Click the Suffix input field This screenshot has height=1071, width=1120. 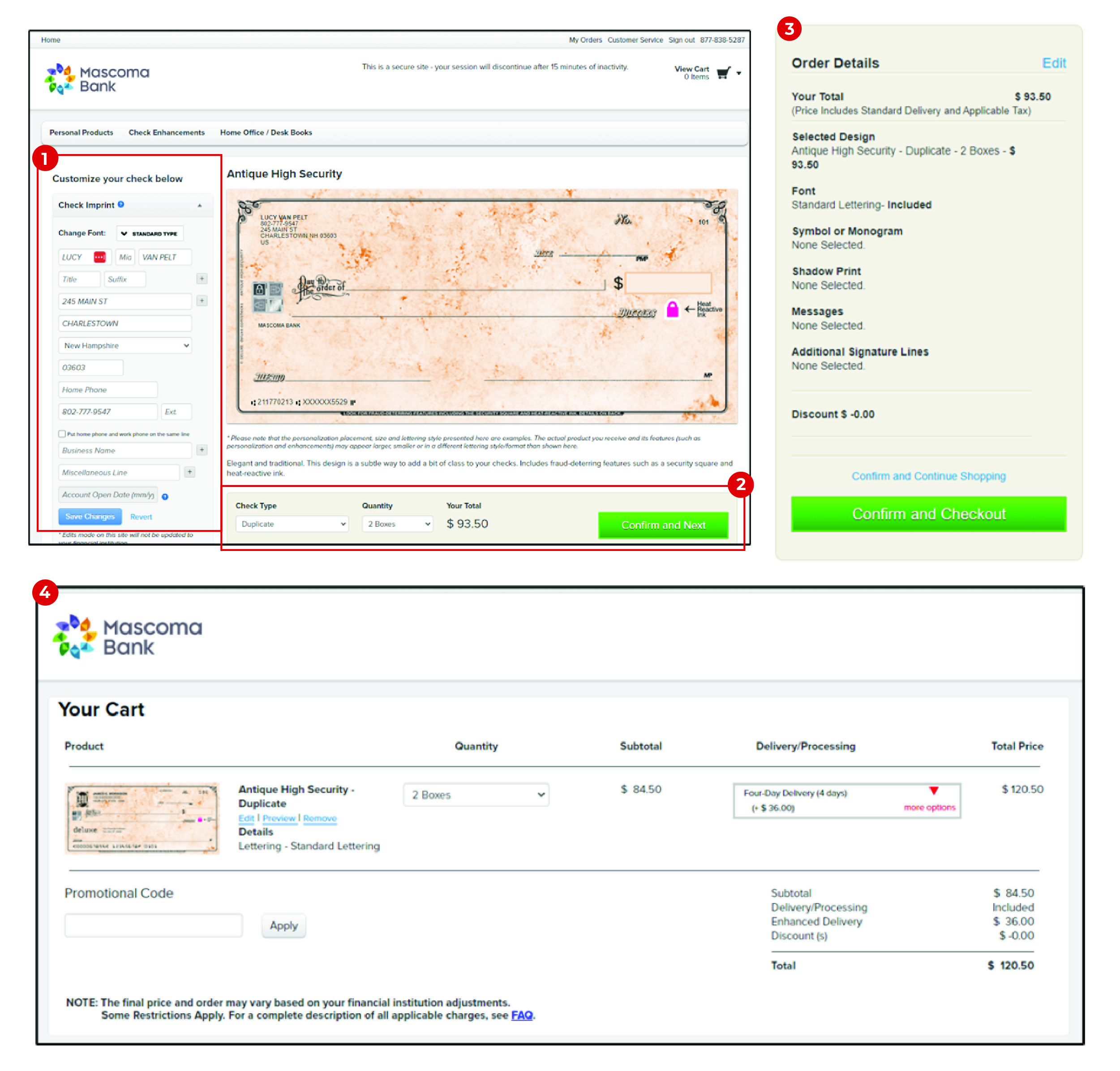pos(125,279)
